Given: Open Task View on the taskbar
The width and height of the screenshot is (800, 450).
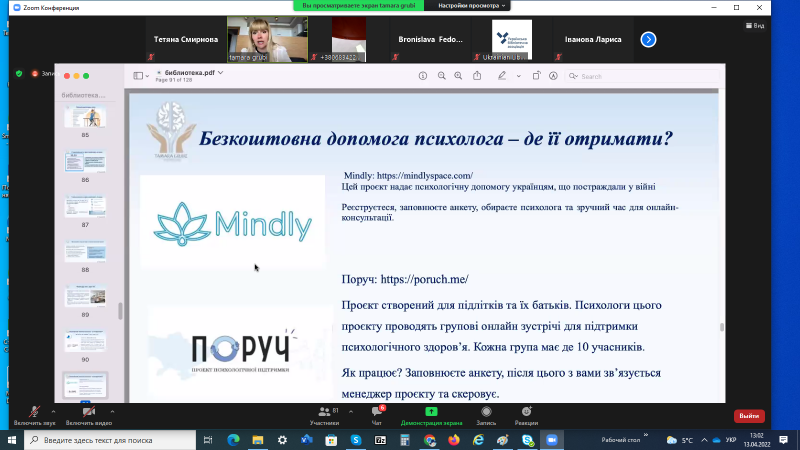Looking at the screenshot, I should (208, 440).
